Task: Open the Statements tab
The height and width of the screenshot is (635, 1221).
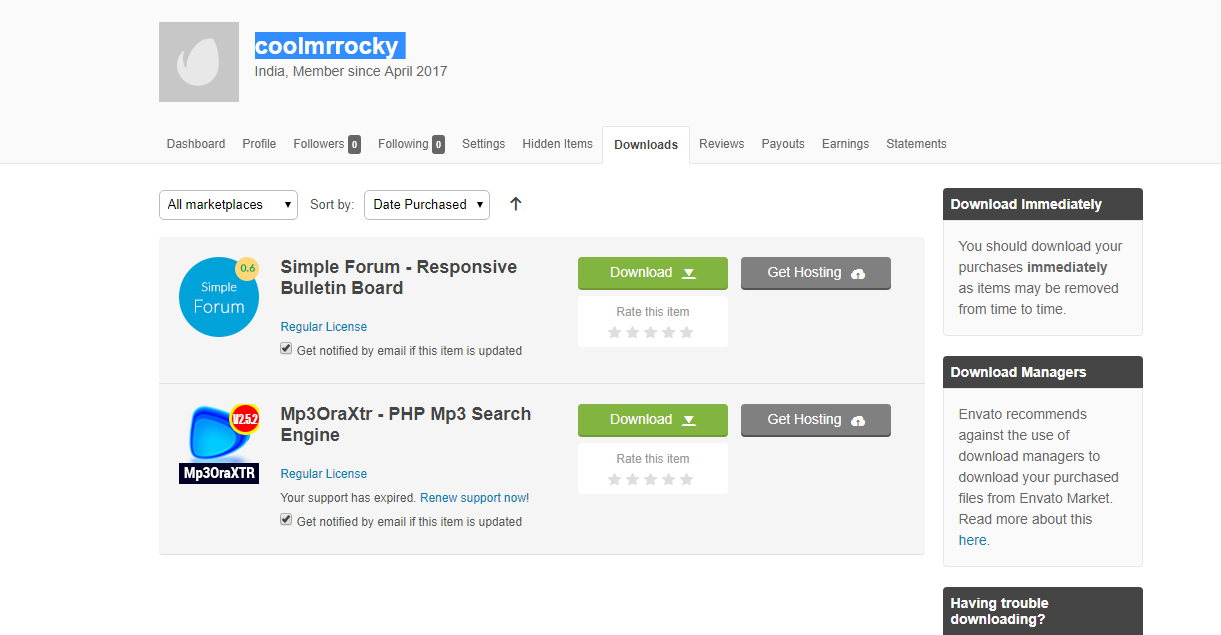Action: tap(916, 144)
